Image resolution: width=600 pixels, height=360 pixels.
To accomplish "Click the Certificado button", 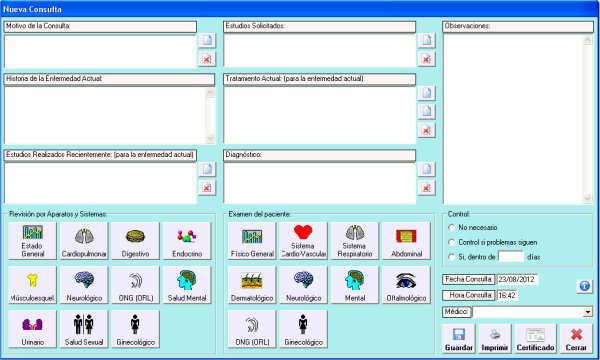I will click(x=535, y=339).
